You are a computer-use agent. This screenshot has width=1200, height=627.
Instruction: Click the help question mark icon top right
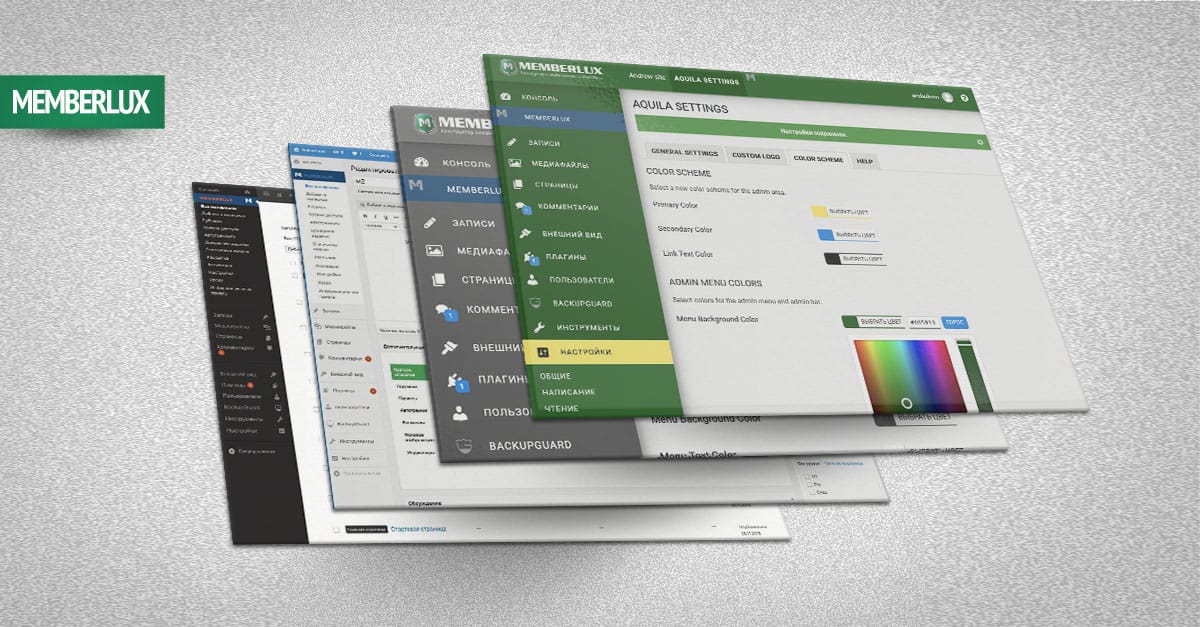coord(964,98)
